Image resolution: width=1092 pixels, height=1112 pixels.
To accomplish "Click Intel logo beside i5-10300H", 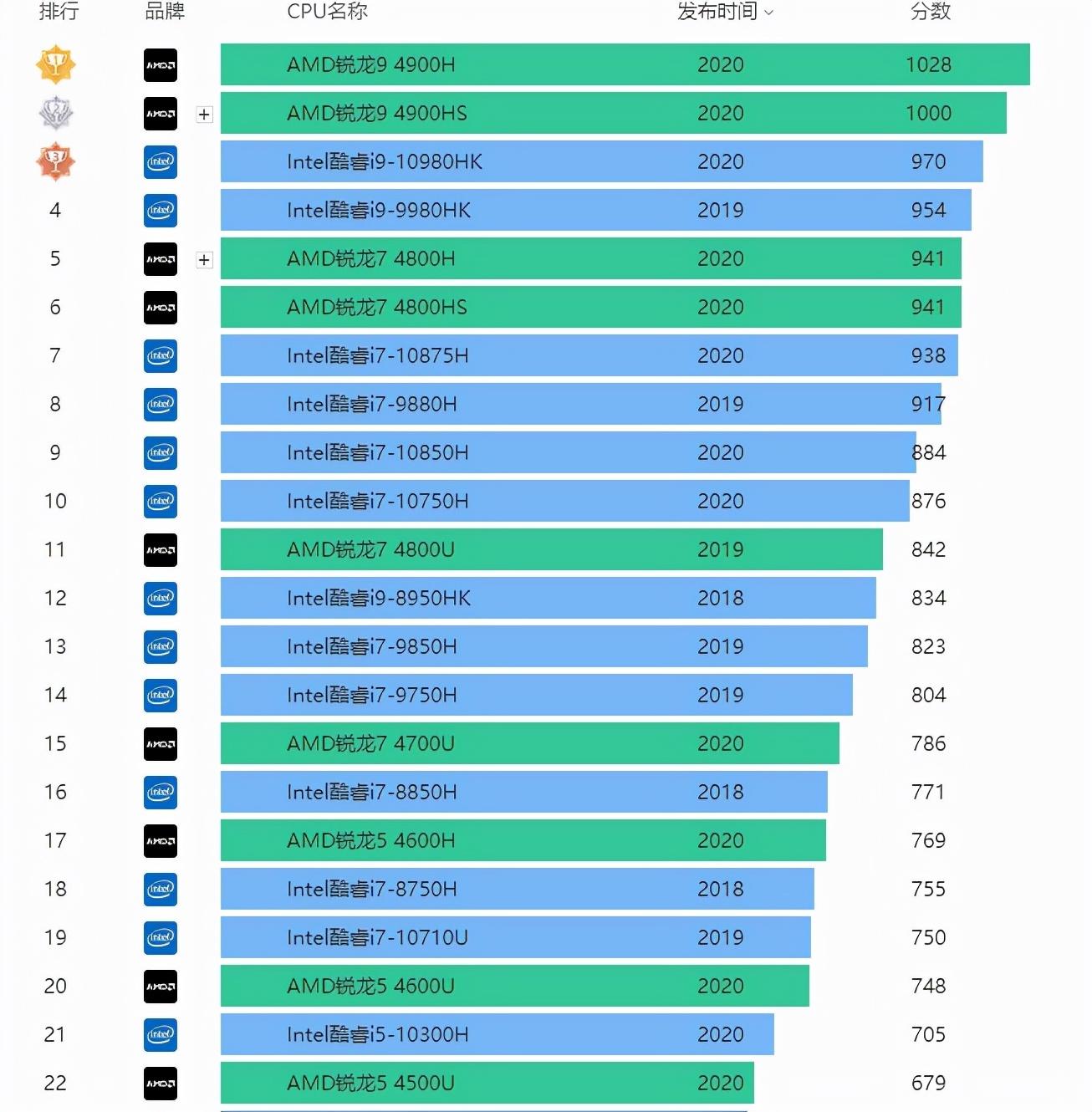I will 161,1035.
